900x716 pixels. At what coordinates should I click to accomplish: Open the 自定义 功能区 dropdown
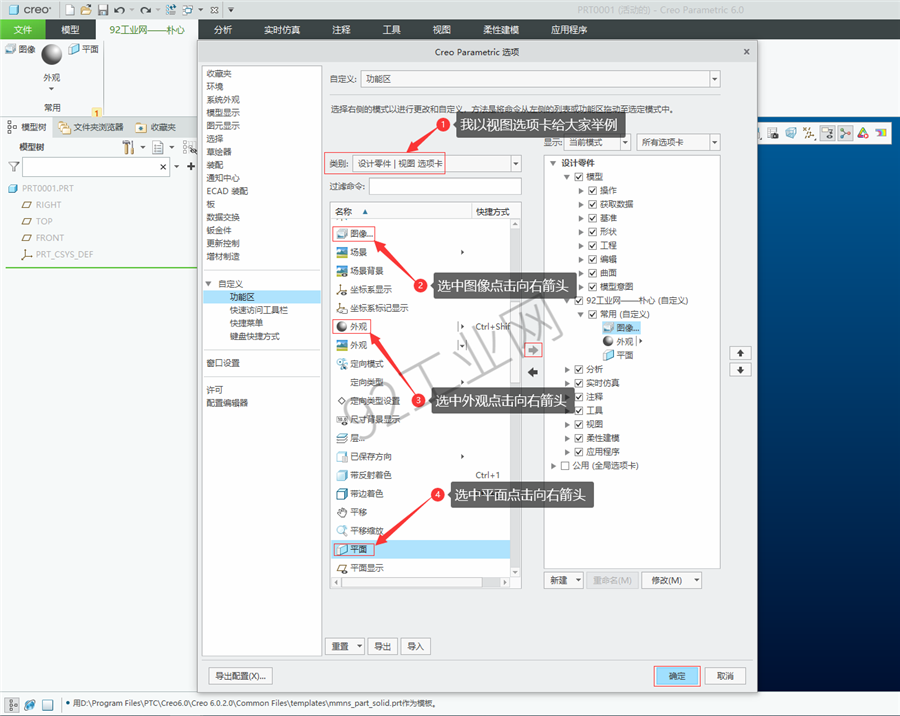(715, 79)
